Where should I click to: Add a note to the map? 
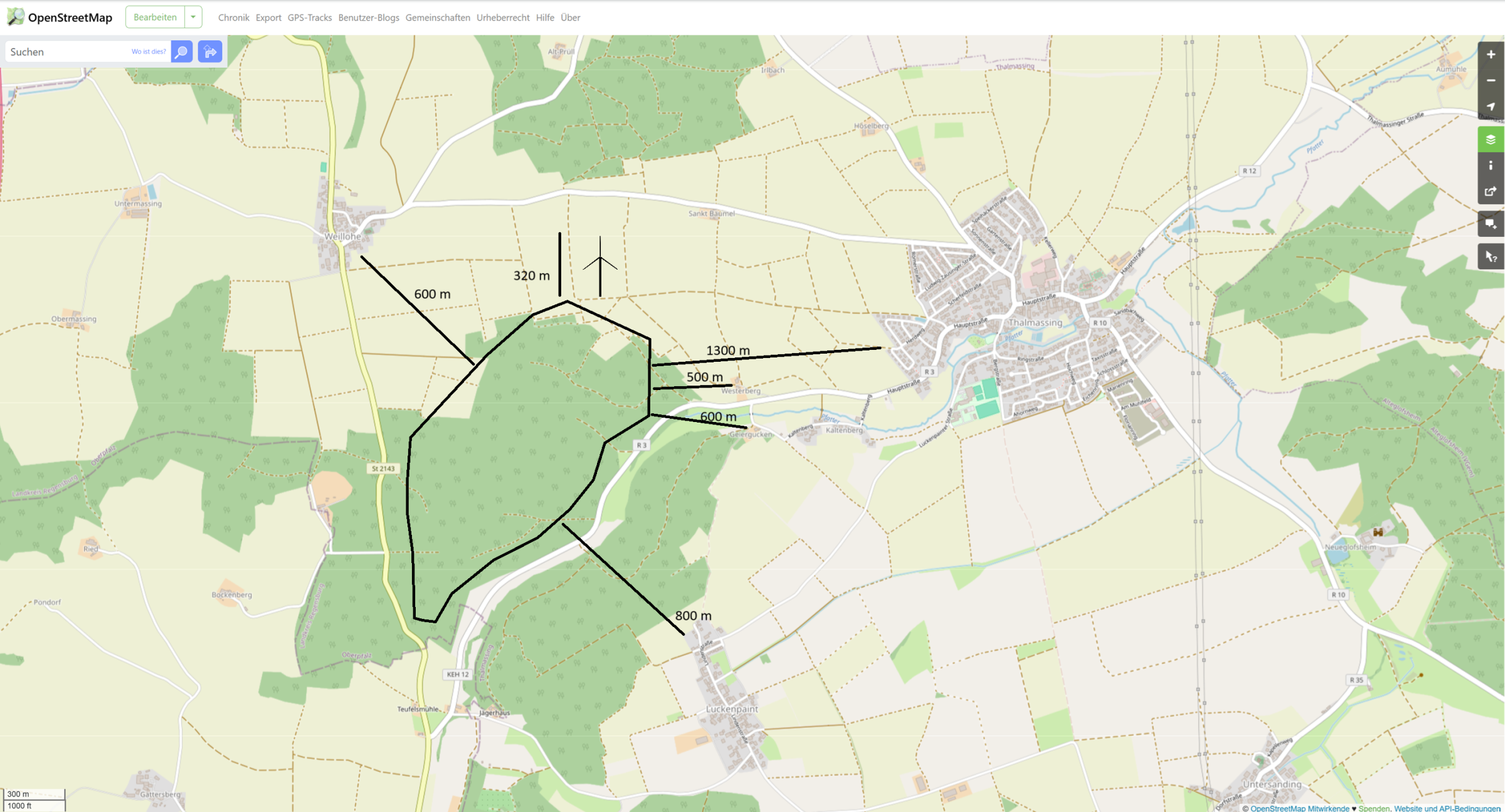pyautogui.click(x=1491, y=224)
